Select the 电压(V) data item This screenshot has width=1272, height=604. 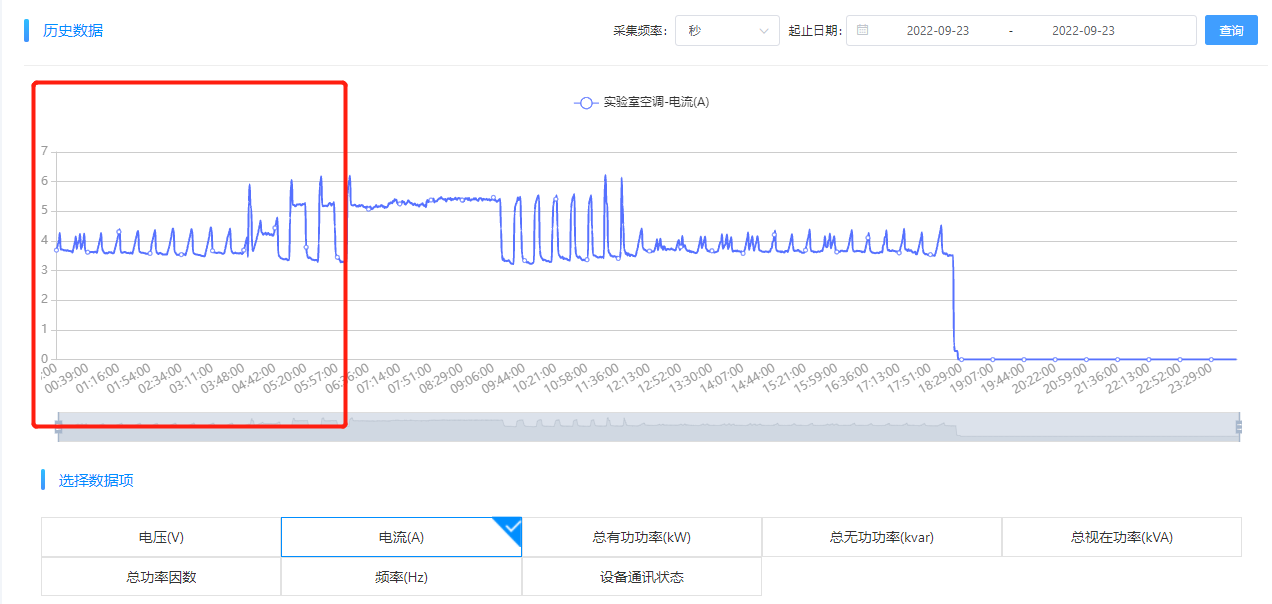[161, 537]
